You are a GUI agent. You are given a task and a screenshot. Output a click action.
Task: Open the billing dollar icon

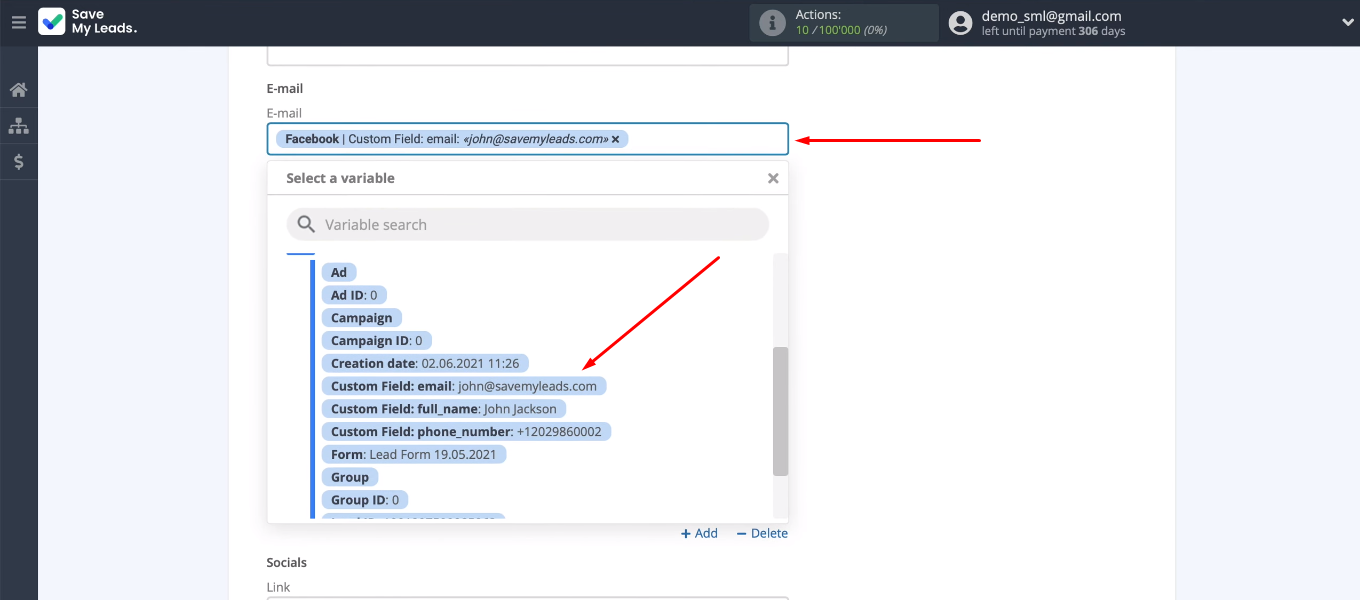(18, 161)
